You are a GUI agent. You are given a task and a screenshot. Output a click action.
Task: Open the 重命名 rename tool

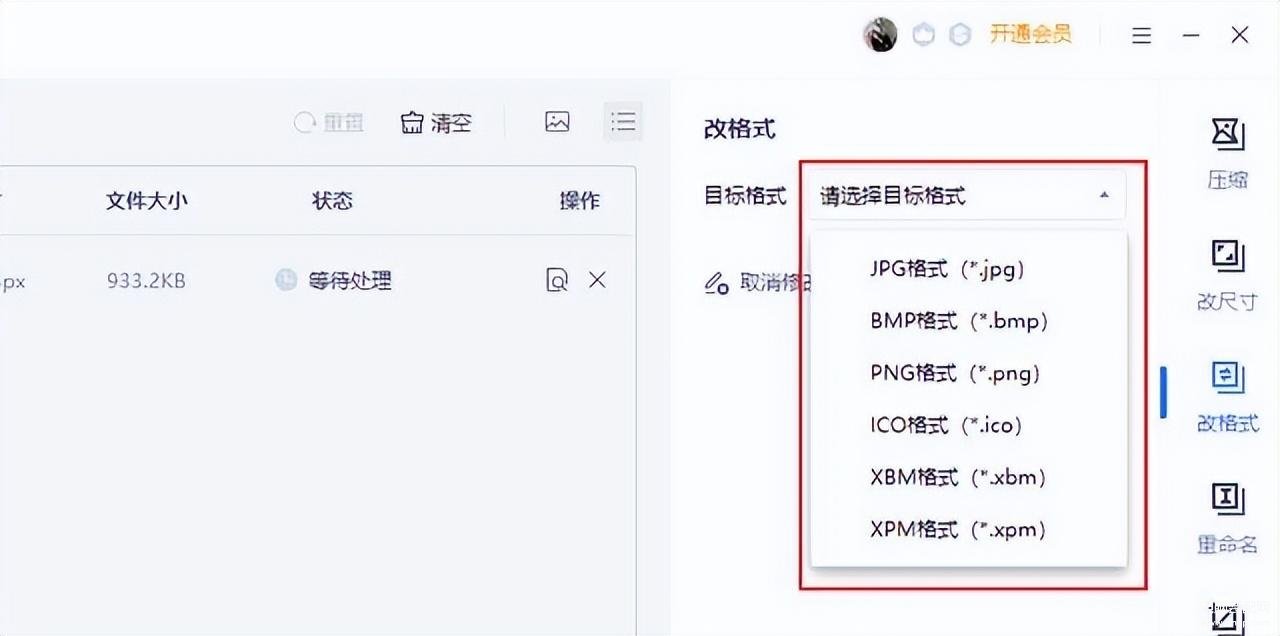[1227, 518]
